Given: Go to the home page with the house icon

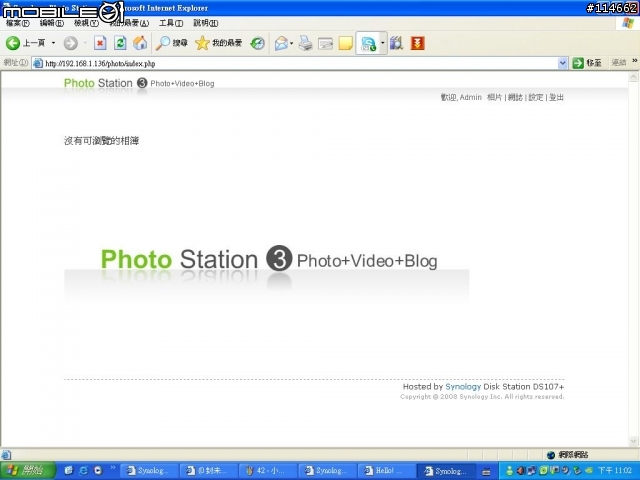Looking at the screenshot, I should point(140,43).
